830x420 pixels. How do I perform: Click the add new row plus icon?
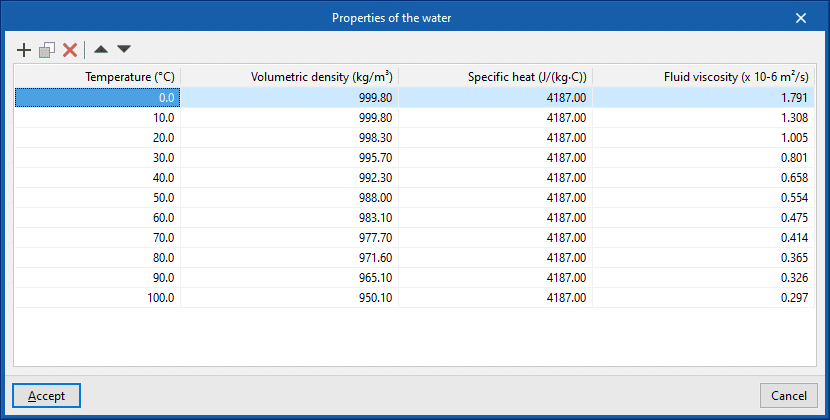[25, 49]
